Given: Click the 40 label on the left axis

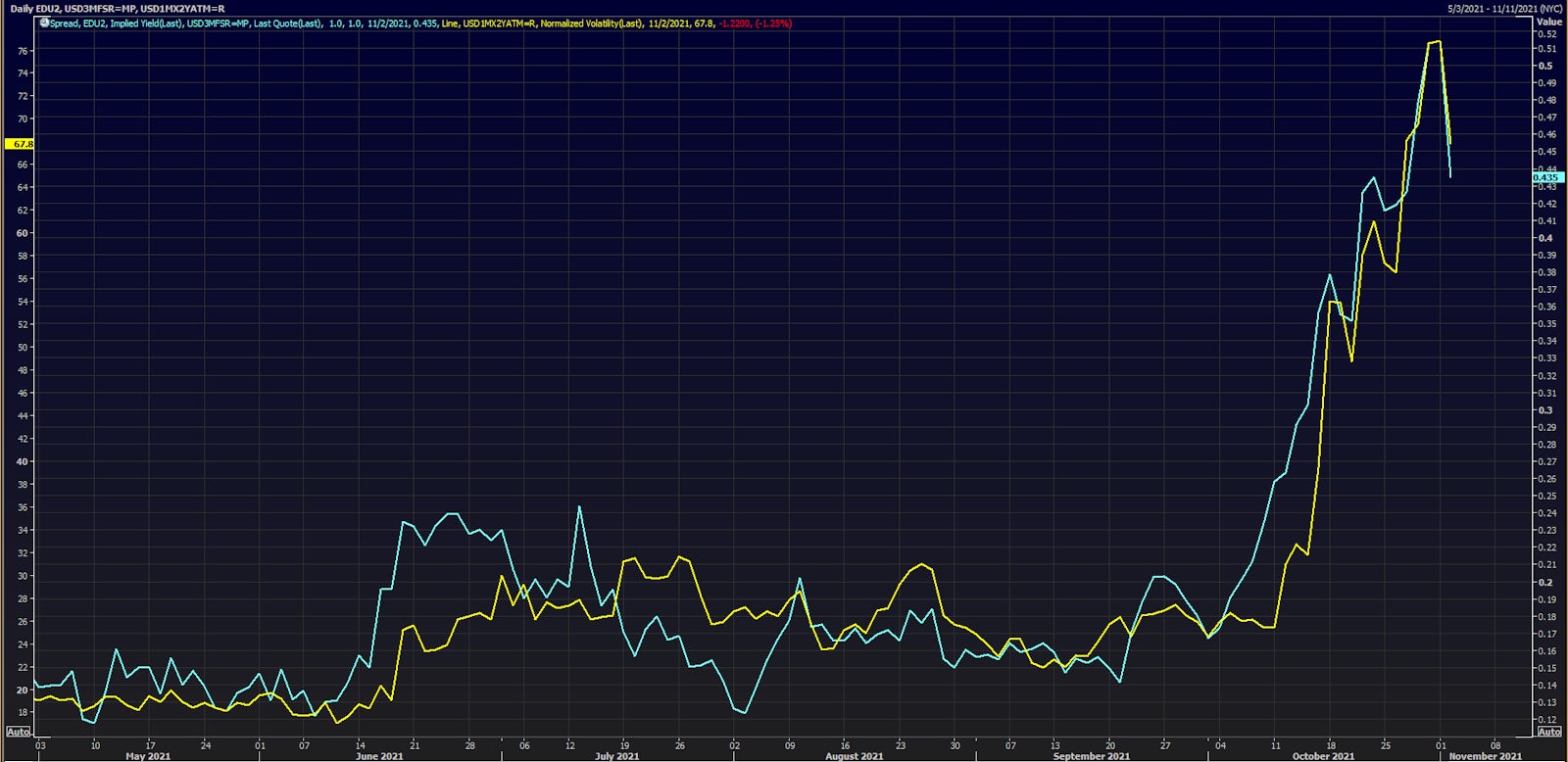Looking at the screenshot, I should point(23,461).
